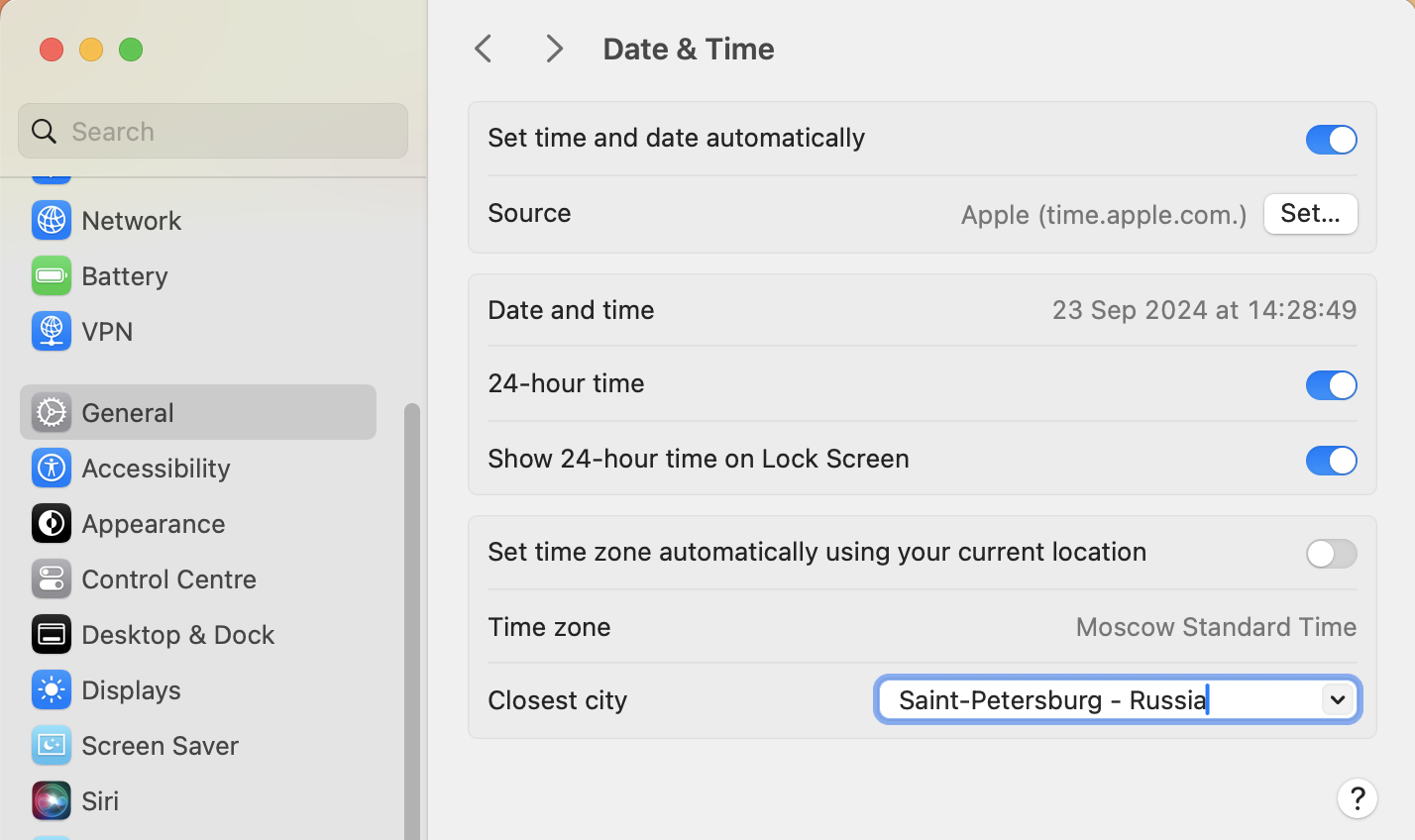Toggle Show 24-hour time on Lock Screen

tap(1330, 461)
